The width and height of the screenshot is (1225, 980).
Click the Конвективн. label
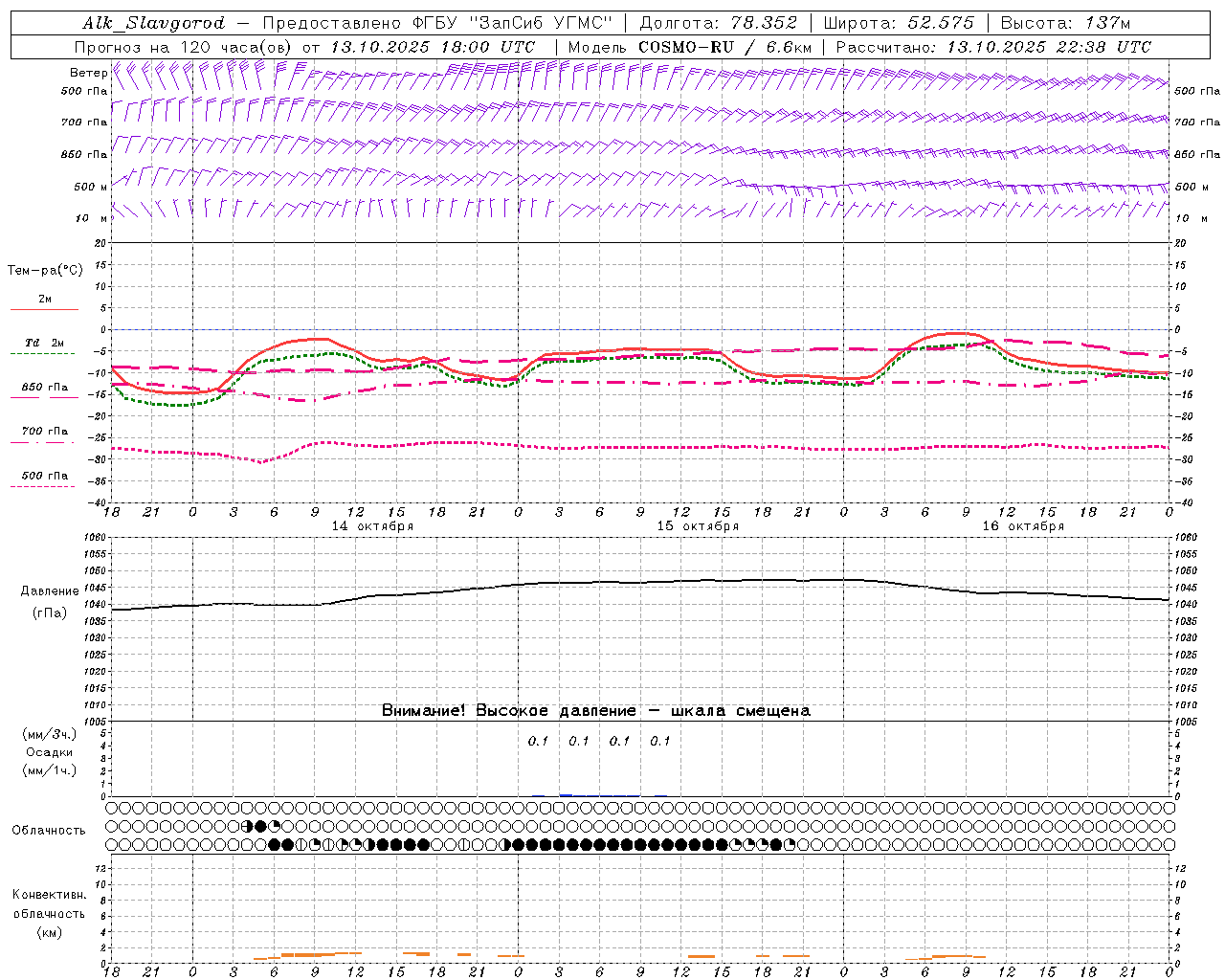coord(49,895)
